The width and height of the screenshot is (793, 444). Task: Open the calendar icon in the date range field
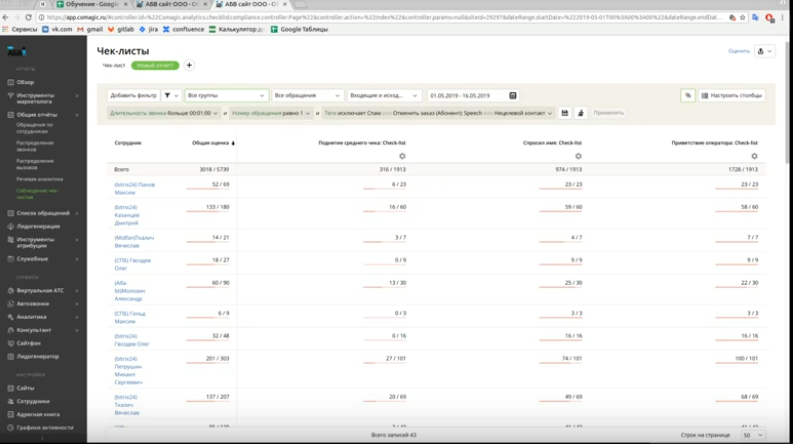point(512,96)
